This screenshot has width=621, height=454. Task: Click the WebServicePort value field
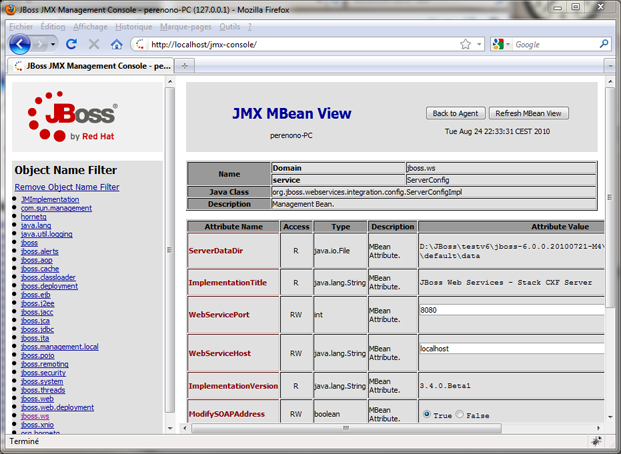click(x=510, y=310)
